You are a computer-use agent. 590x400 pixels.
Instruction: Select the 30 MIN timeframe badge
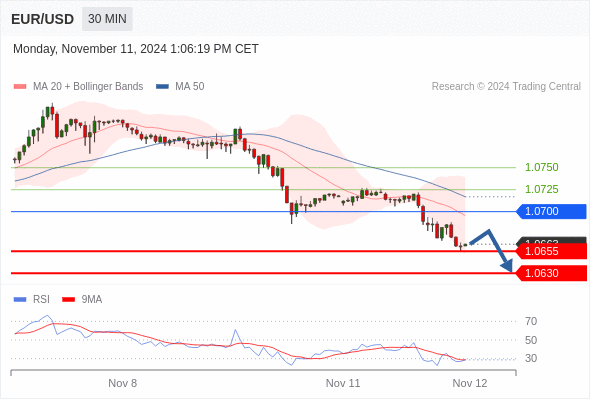[x=107, y=19]
